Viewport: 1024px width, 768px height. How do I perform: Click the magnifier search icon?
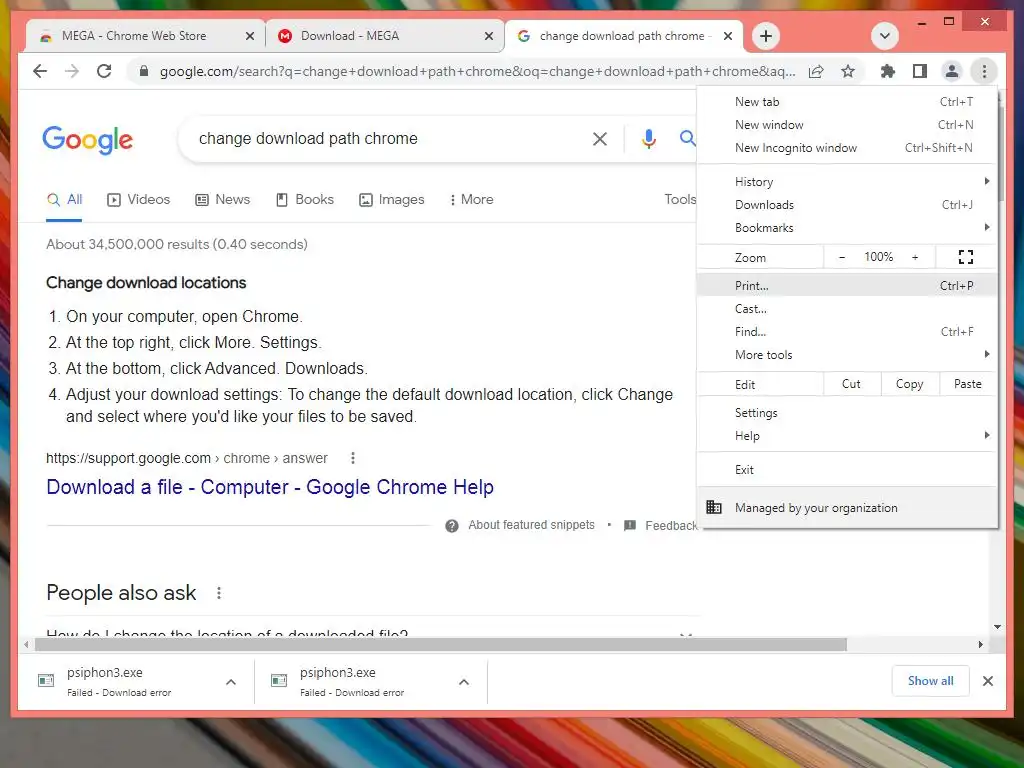click(x=687, y=138)
